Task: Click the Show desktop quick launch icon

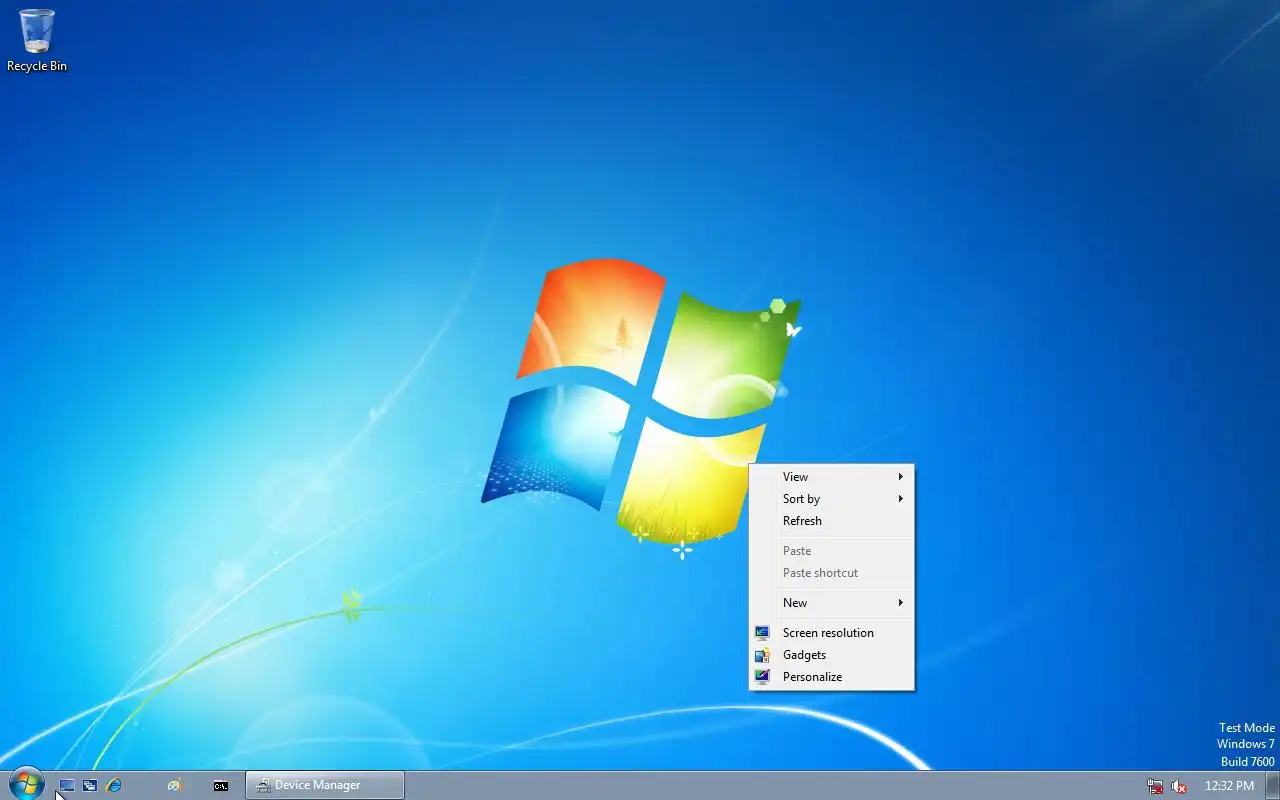Action: click(66, 786)
